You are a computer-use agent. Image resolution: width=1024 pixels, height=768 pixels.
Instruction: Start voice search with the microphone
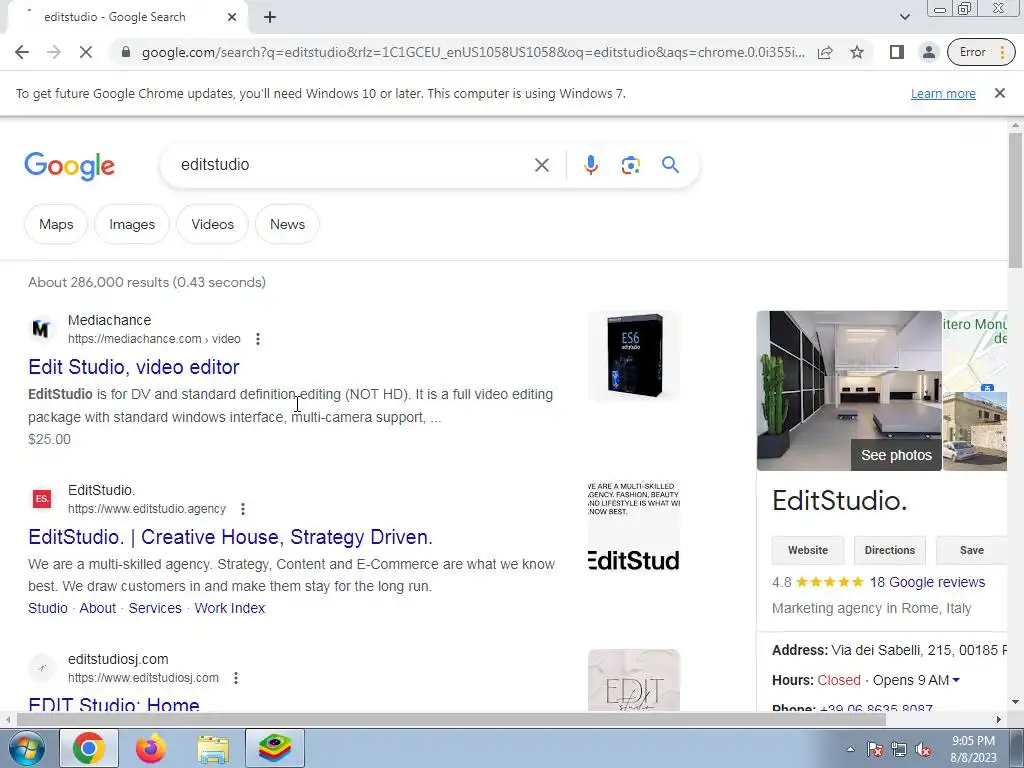590,165
